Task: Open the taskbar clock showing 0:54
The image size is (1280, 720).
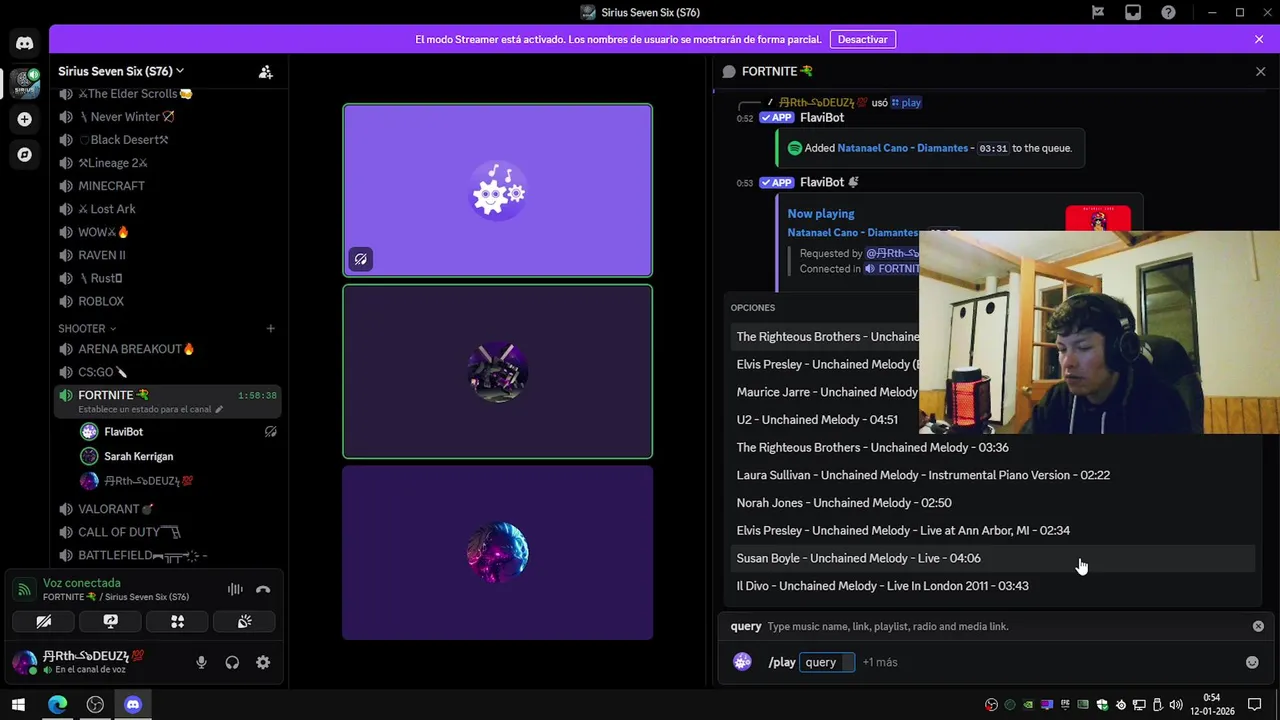Action: pos(1211,704)
